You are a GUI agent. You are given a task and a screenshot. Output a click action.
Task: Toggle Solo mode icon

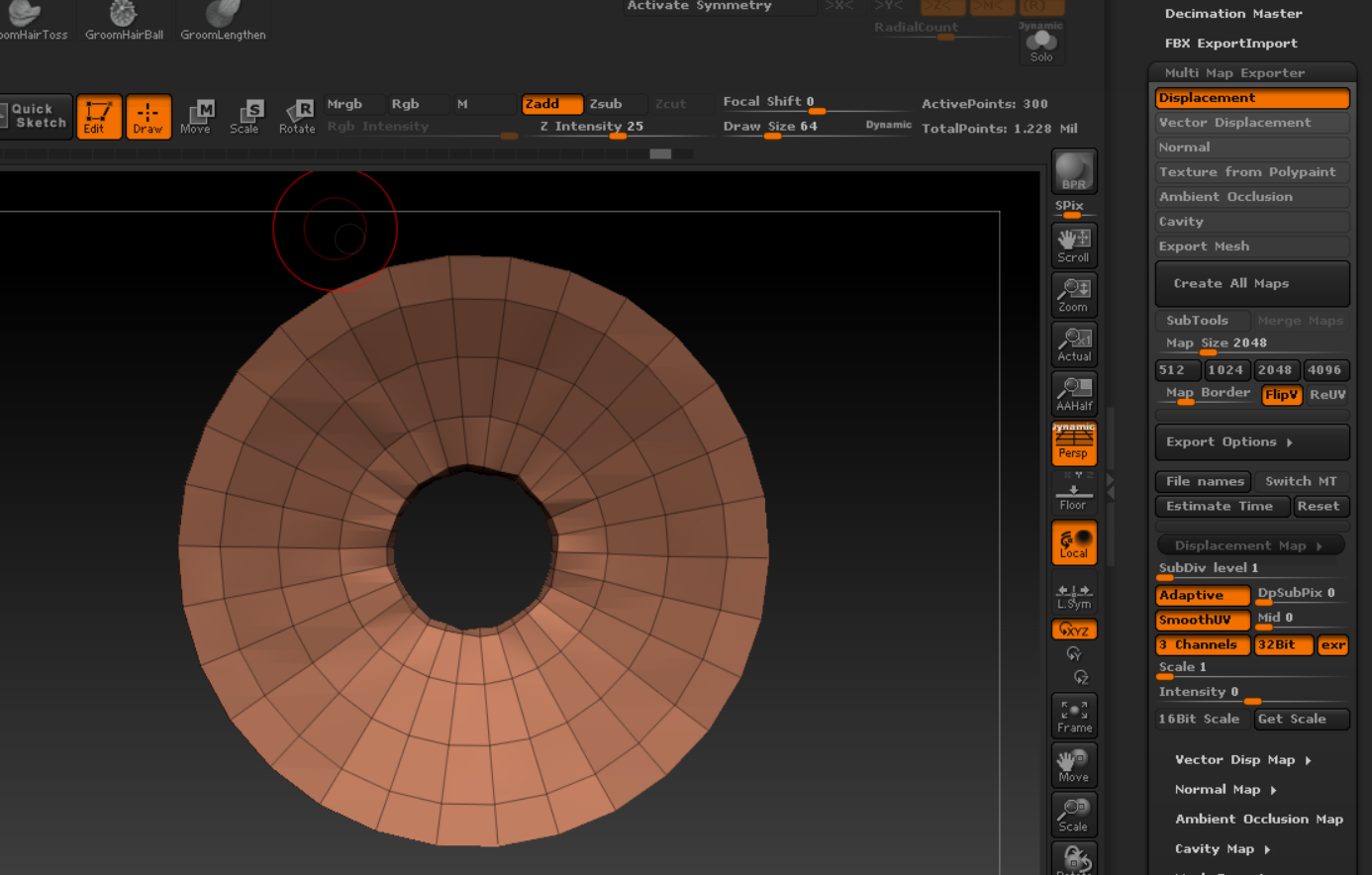coord(1041,46)
